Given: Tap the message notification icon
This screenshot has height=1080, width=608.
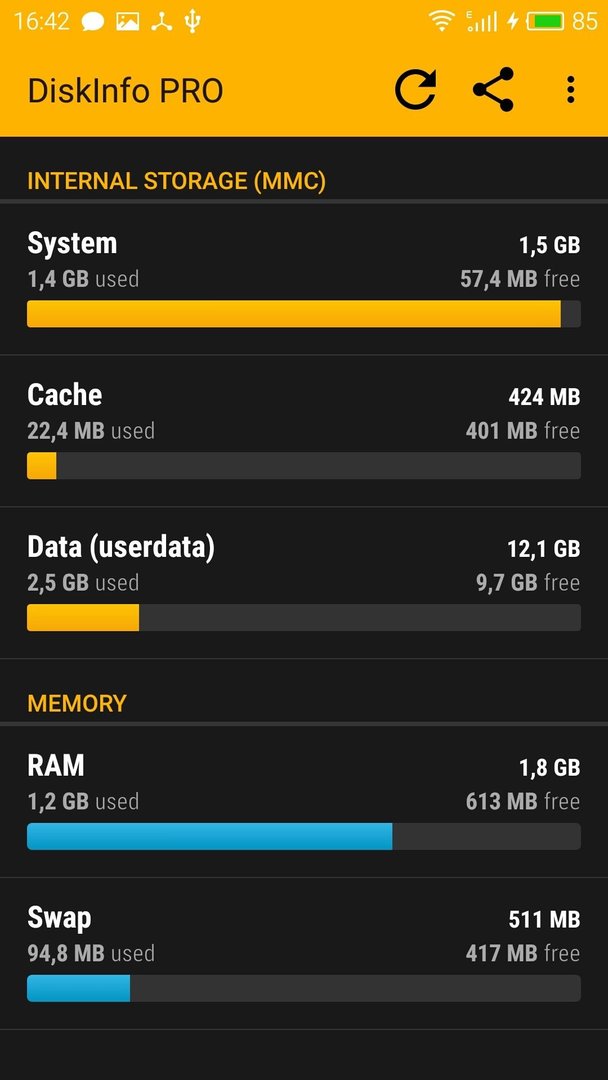Looking at the screenshot, I should point(92,22).
